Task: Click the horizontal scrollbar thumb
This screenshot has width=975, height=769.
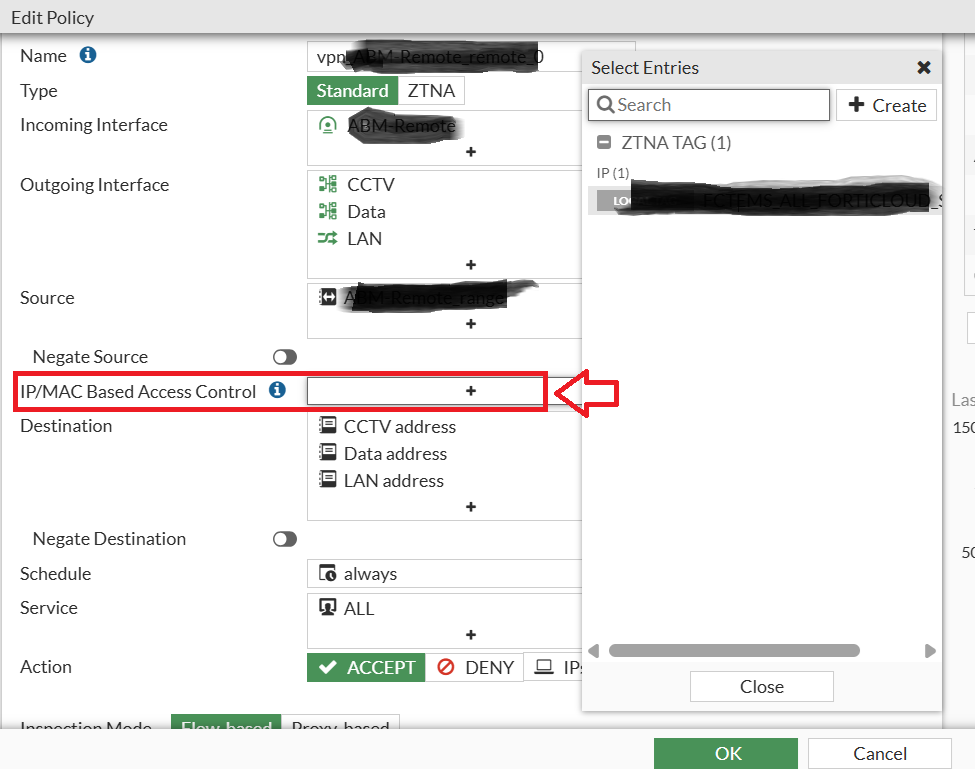Action: [x=734, y=650]
